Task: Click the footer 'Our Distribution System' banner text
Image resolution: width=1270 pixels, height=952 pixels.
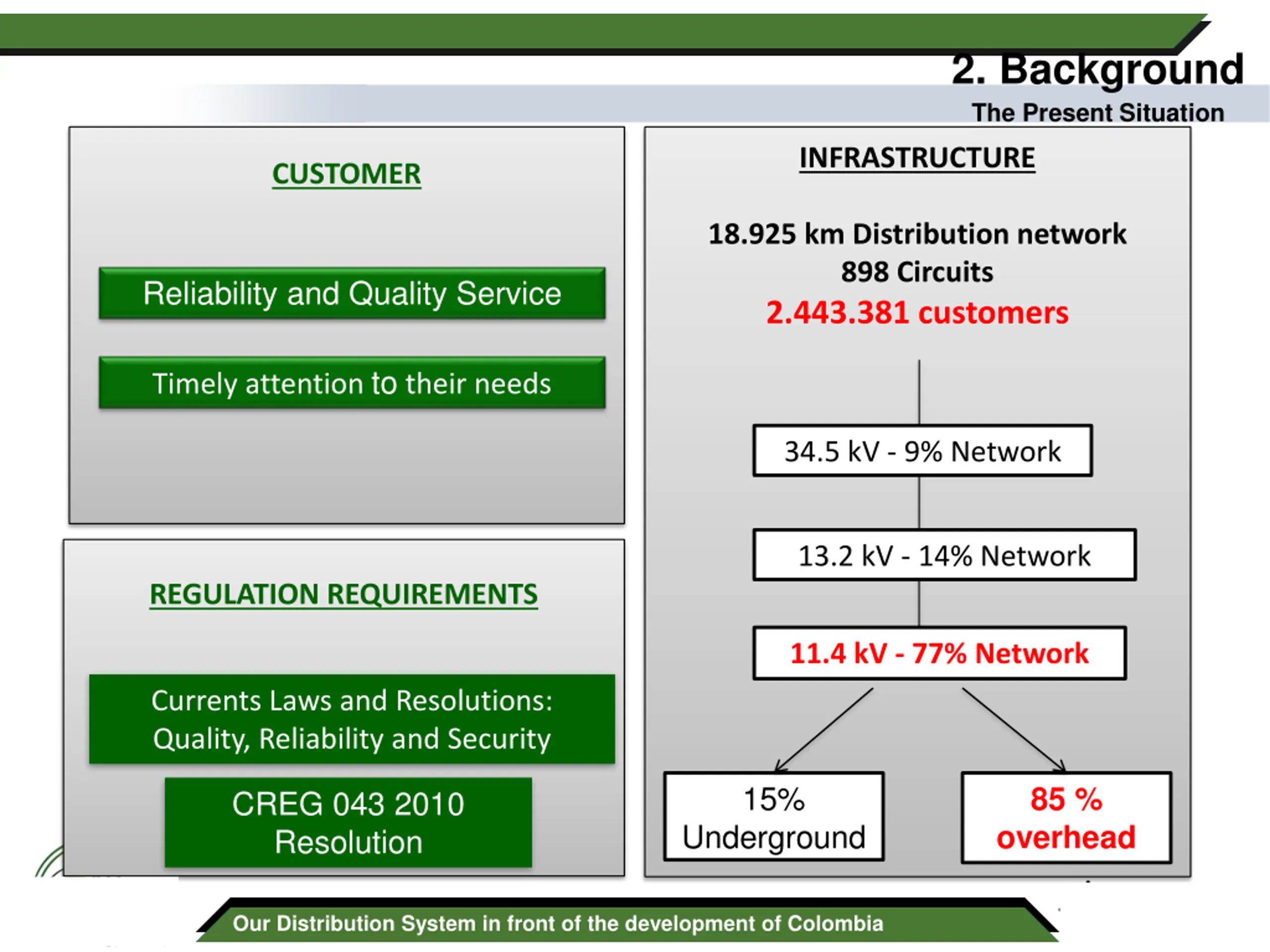Action: (x=558, y=924)
